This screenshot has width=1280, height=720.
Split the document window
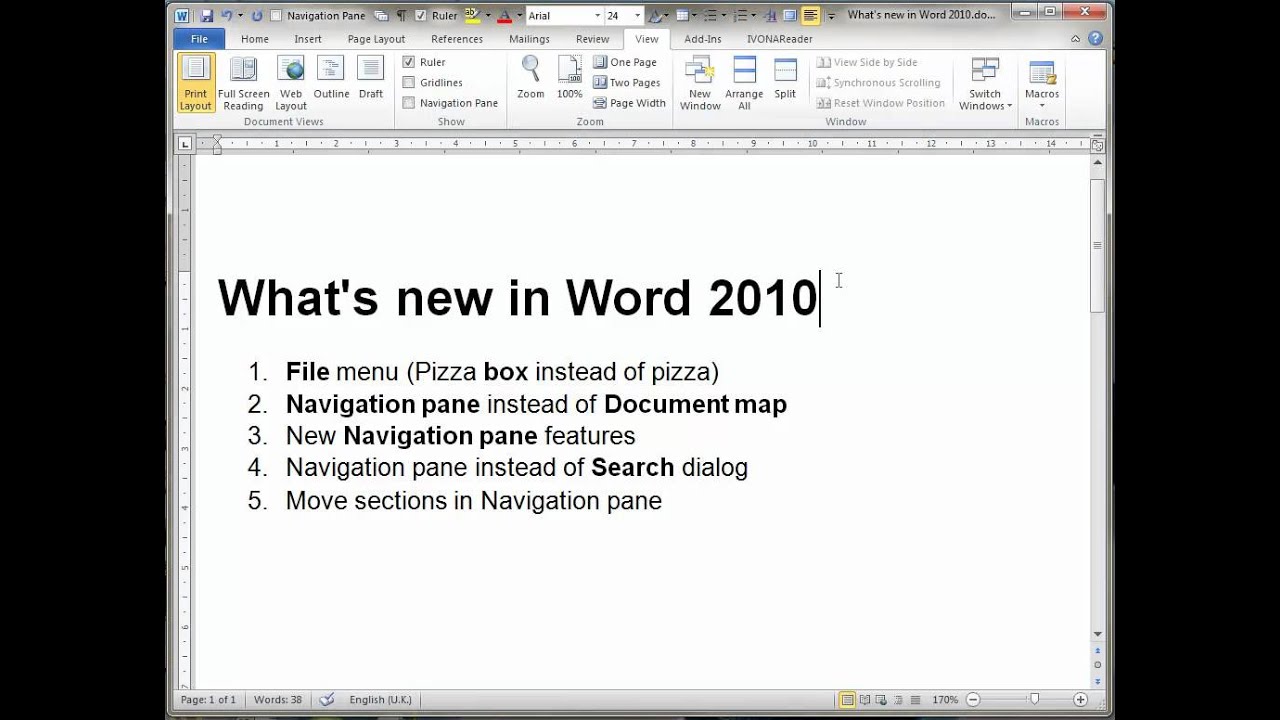click(785, 78)
